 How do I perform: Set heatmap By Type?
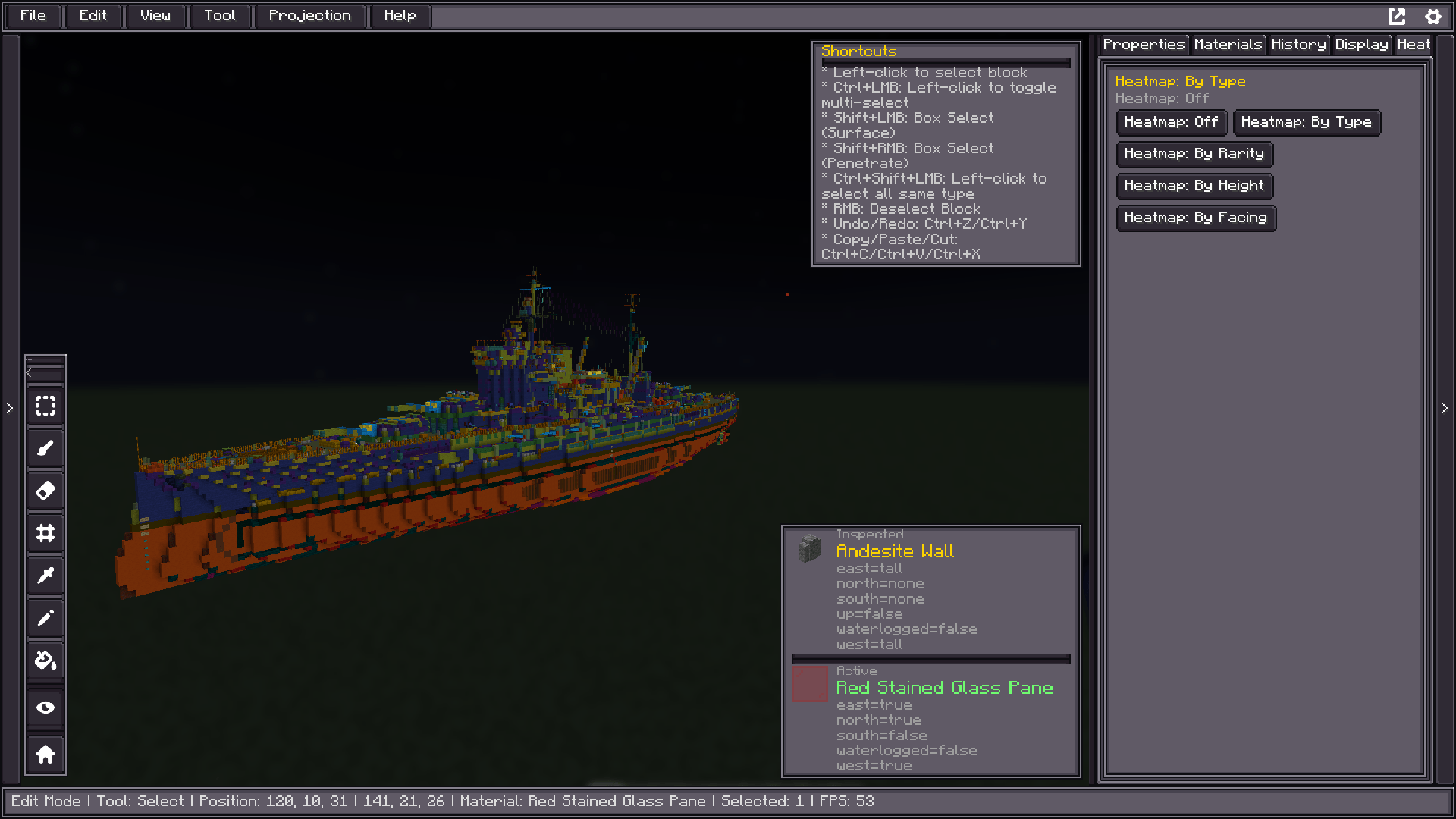click(x=1307, y=122)
